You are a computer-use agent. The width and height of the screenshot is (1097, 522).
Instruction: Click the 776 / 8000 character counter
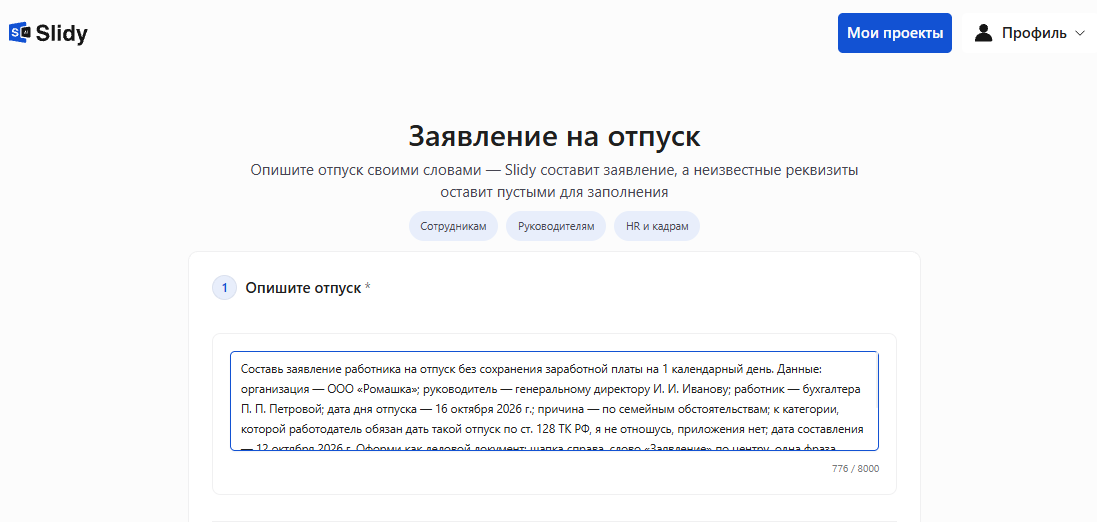coord(856,468)
